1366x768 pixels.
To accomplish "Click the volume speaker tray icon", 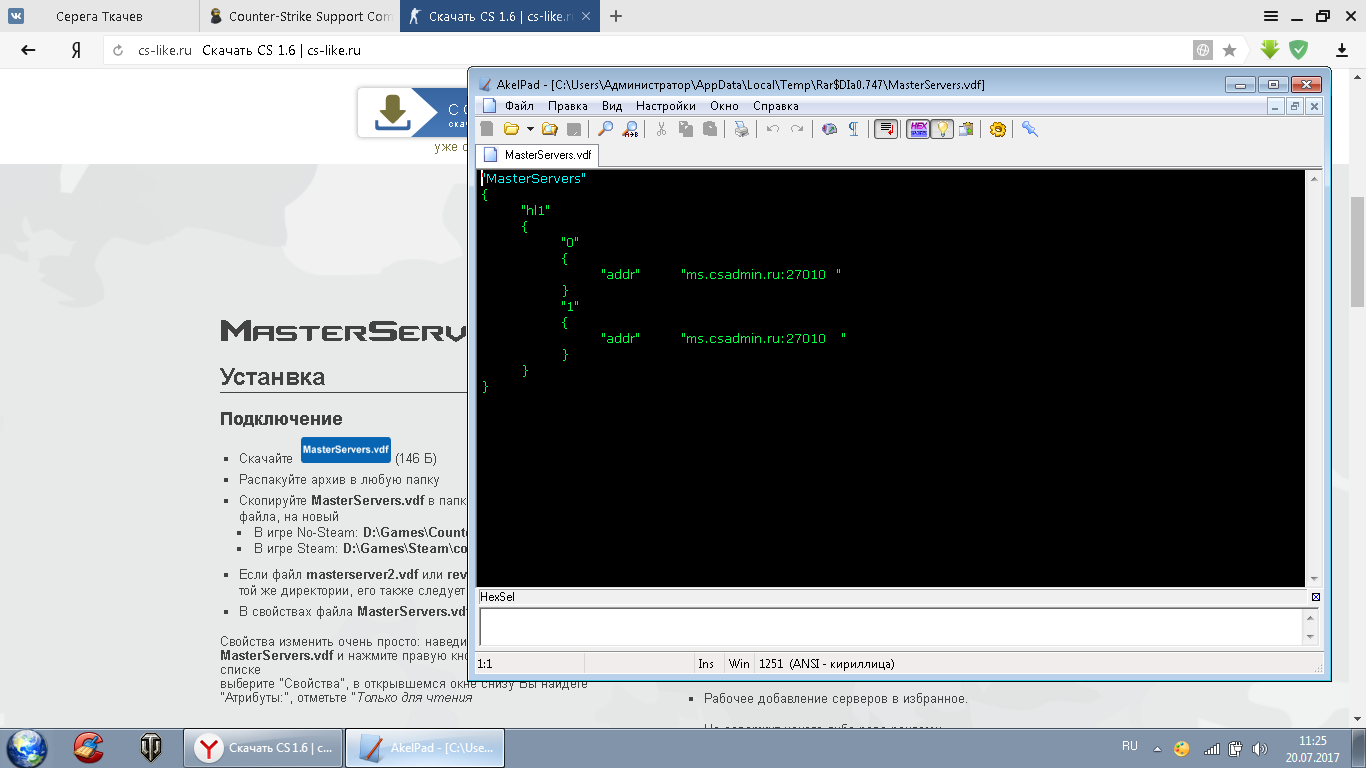I will tap(1258, 748).
